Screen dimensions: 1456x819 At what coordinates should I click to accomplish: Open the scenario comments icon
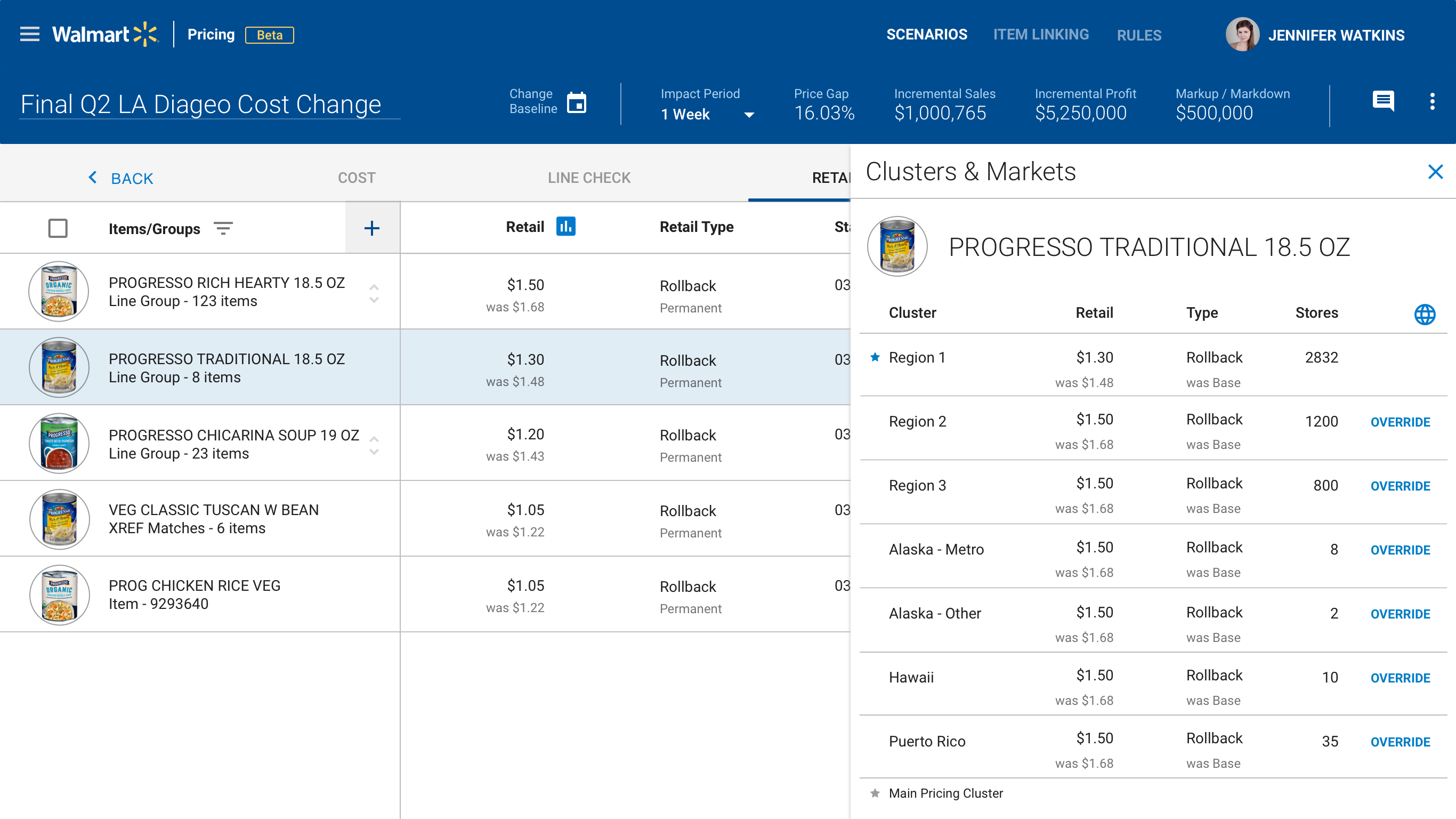1383,101
